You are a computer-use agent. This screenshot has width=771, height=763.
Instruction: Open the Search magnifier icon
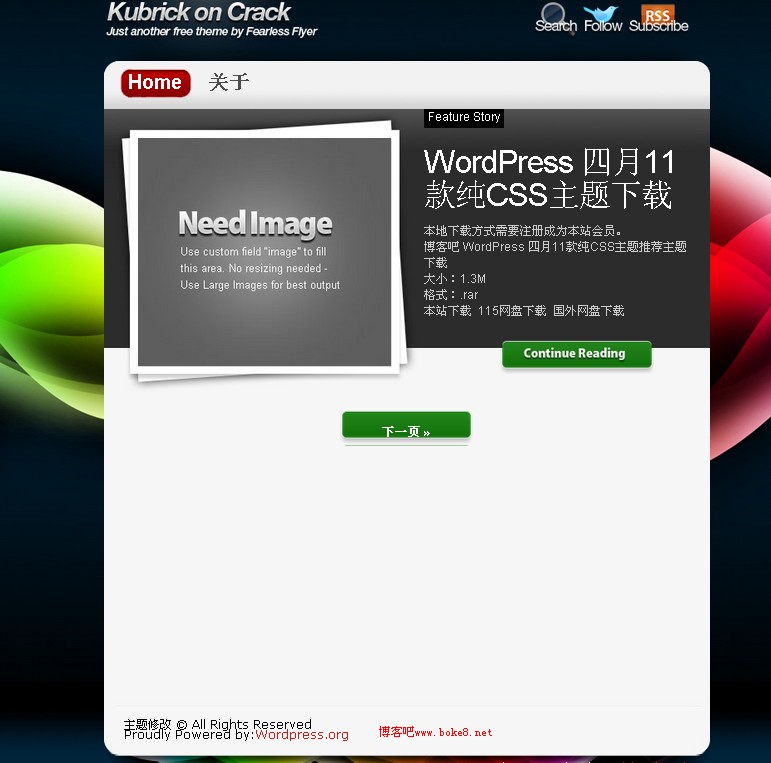coord(556,18)
